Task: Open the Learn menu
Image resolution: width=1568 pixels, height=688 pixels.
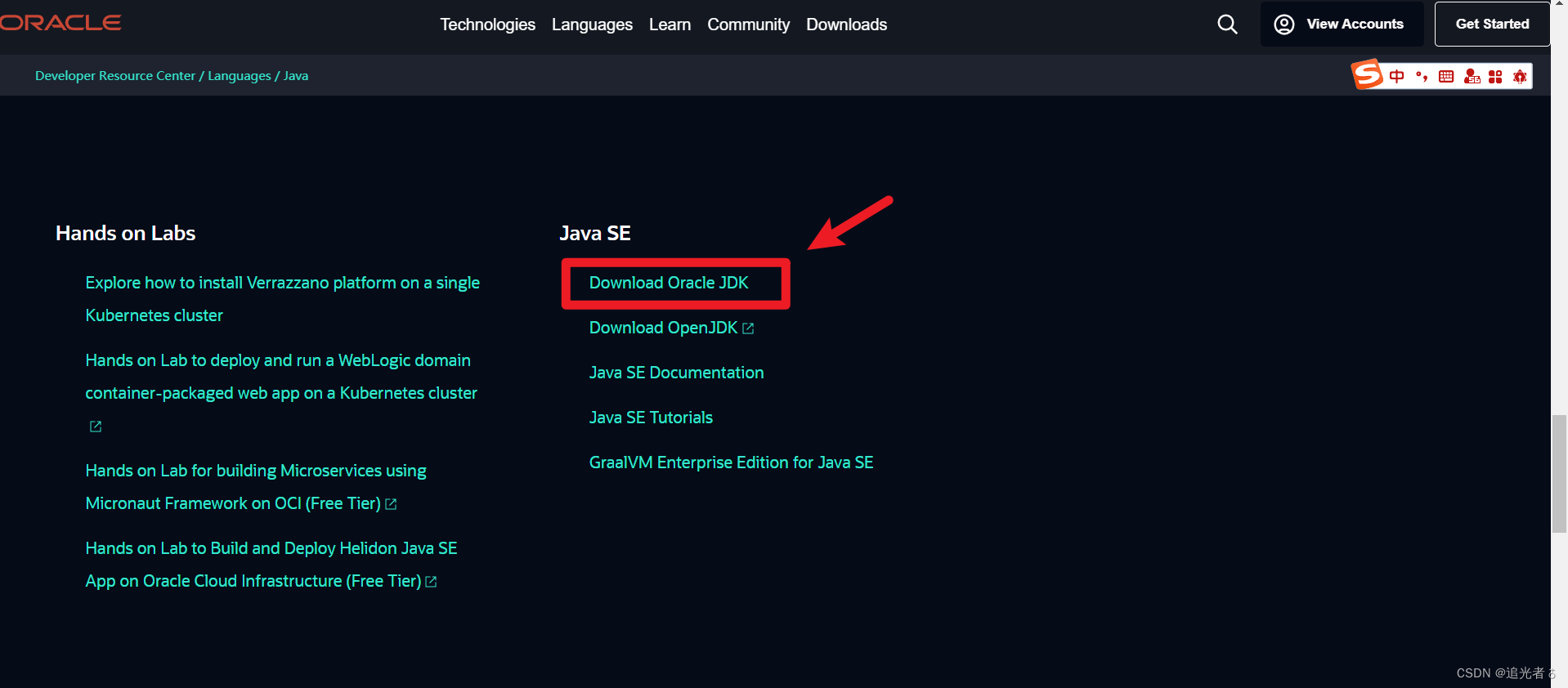Action: (x=670, y=25)
